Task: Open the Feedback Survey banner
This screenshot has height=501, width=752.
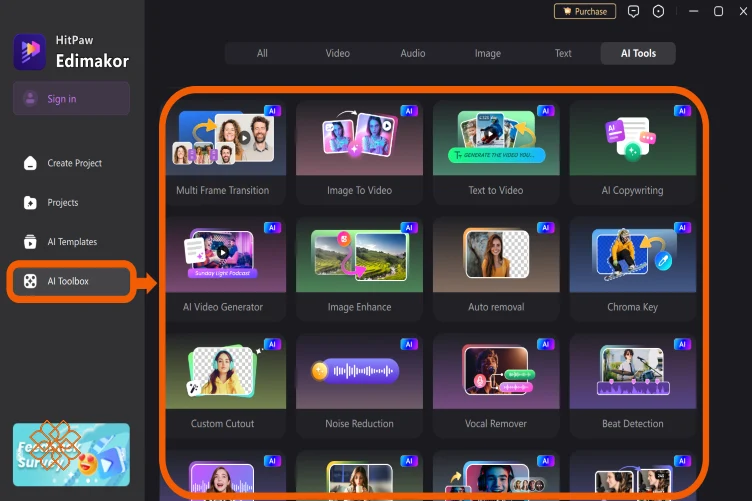Action: pyautogui.click(x=71, y=454)
